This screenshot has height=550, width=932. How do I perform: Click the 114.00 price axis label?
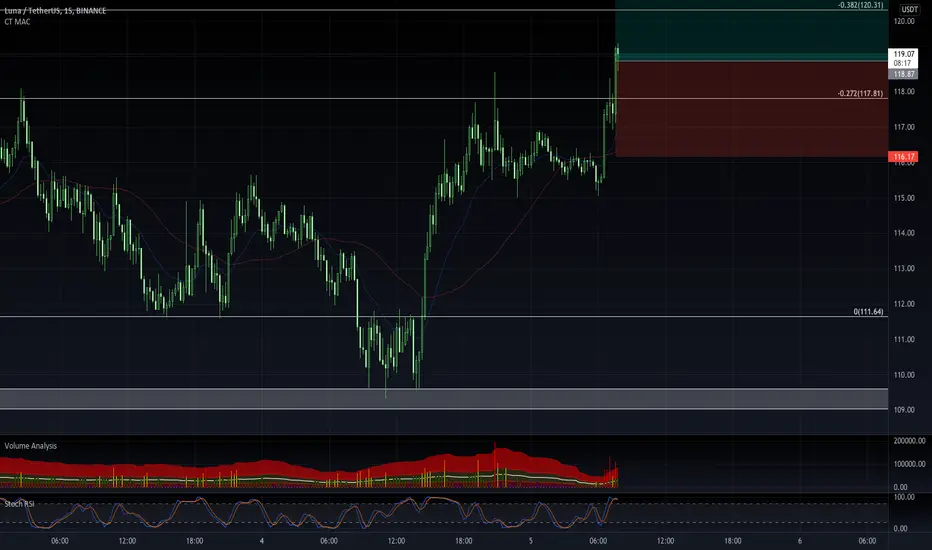pos(904,233)
